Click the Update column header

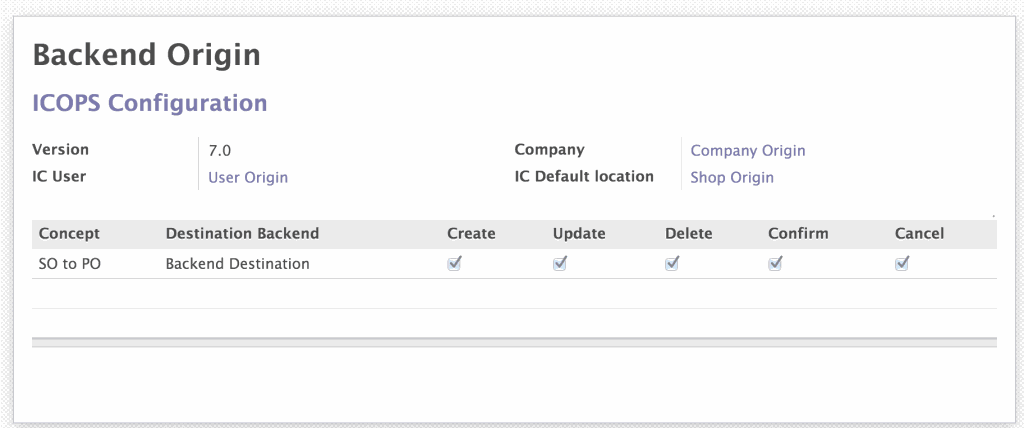pos(579,234)
